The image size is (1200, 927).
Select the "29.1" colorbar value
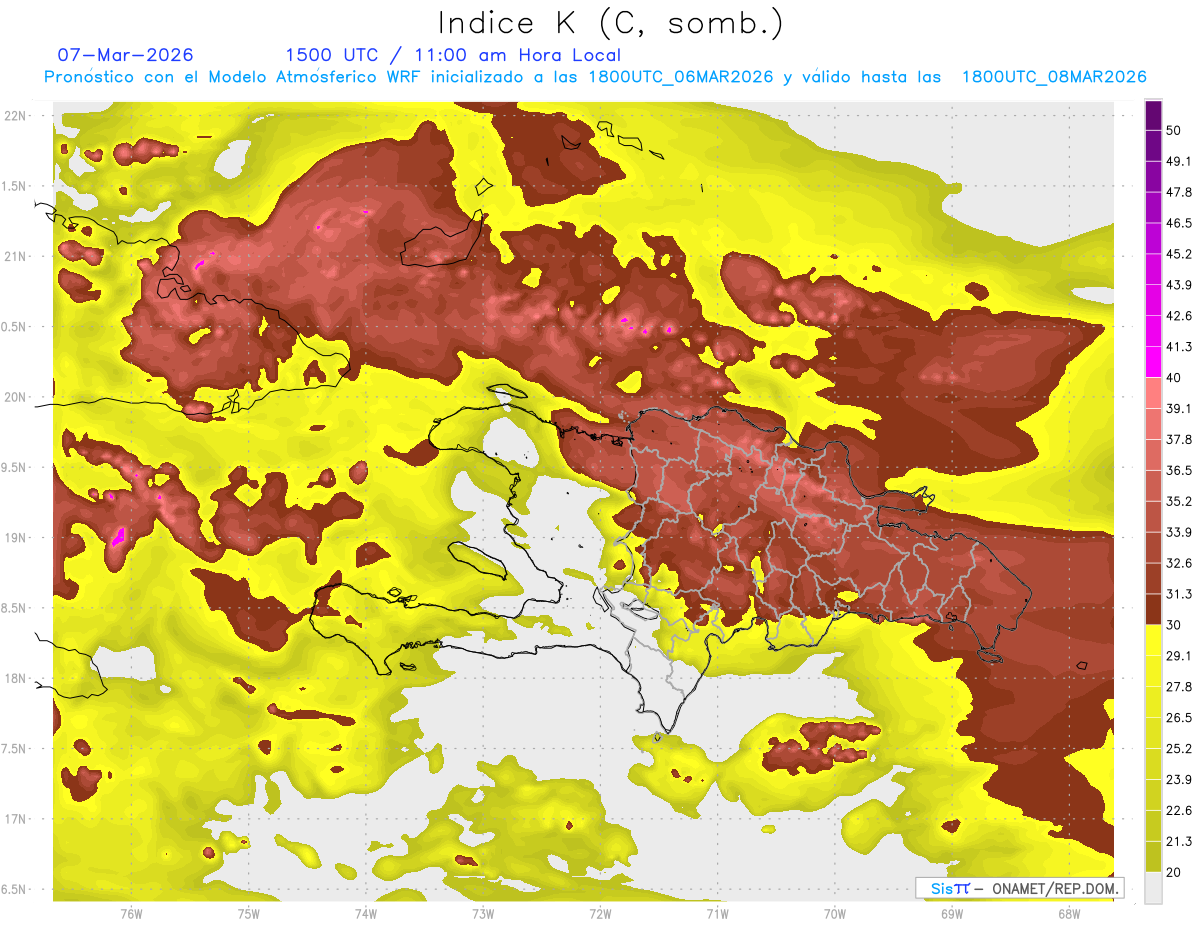pos(1178,656)
